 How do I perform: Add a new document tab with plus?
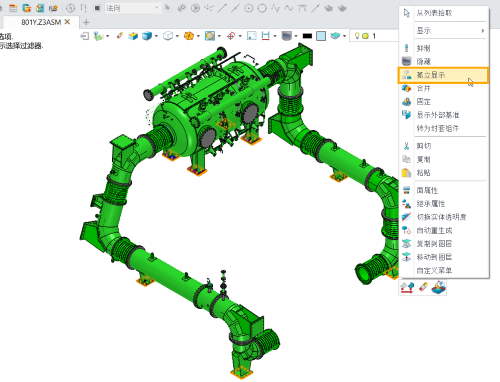click(x=86, y=22)
